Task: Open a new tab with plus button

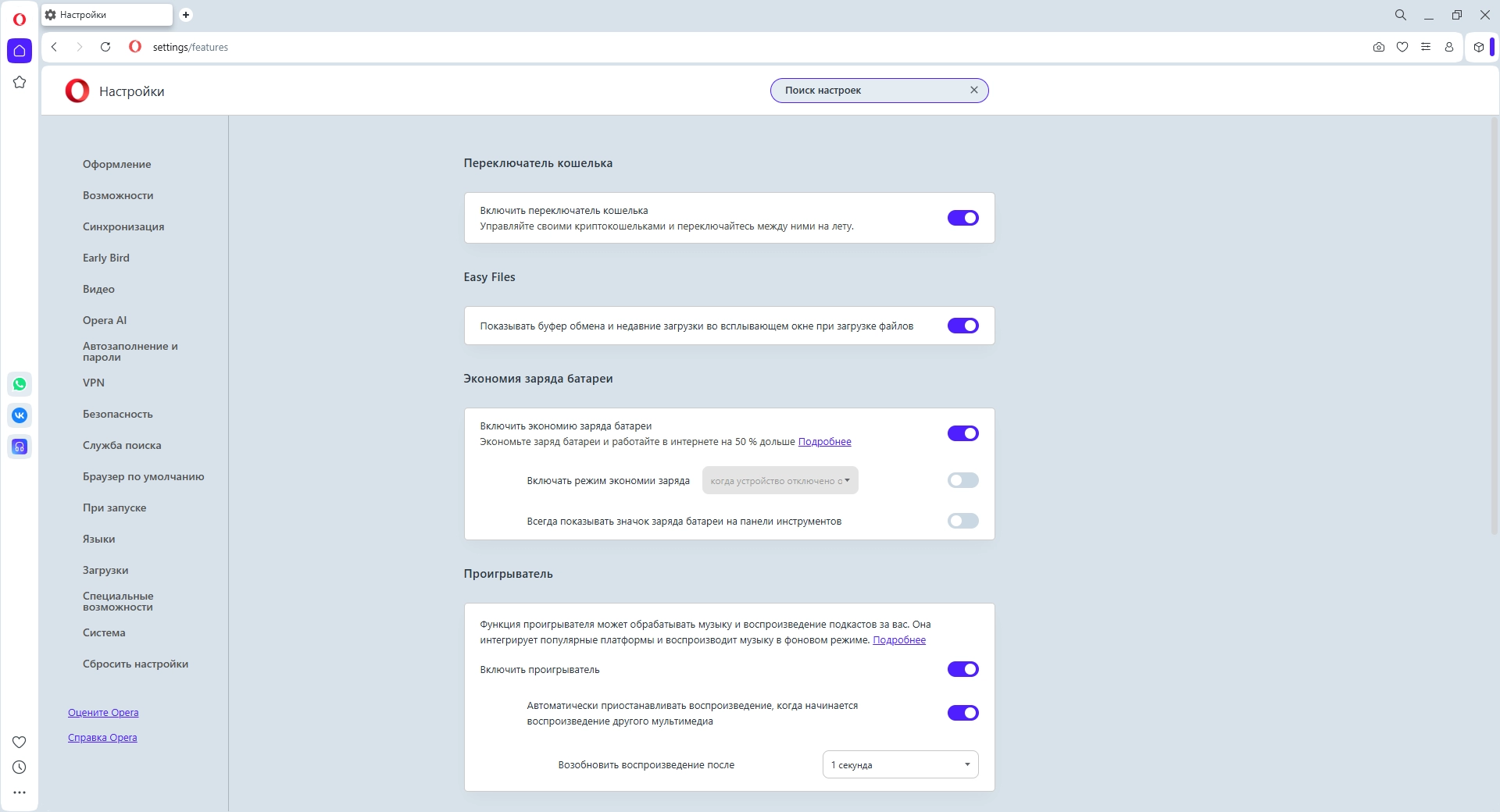Action: [x=186, y=15]
